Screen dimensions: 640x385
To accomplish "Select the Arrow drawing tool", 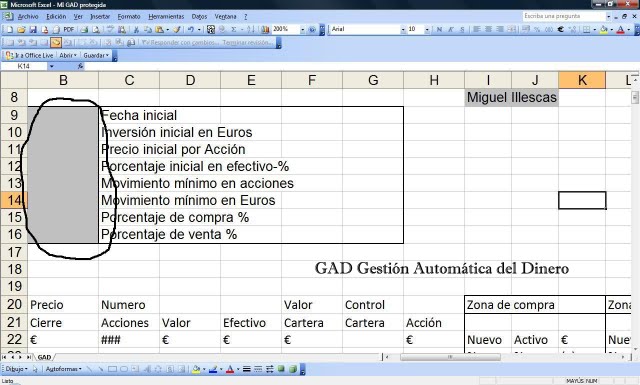I will click(101, 369).
